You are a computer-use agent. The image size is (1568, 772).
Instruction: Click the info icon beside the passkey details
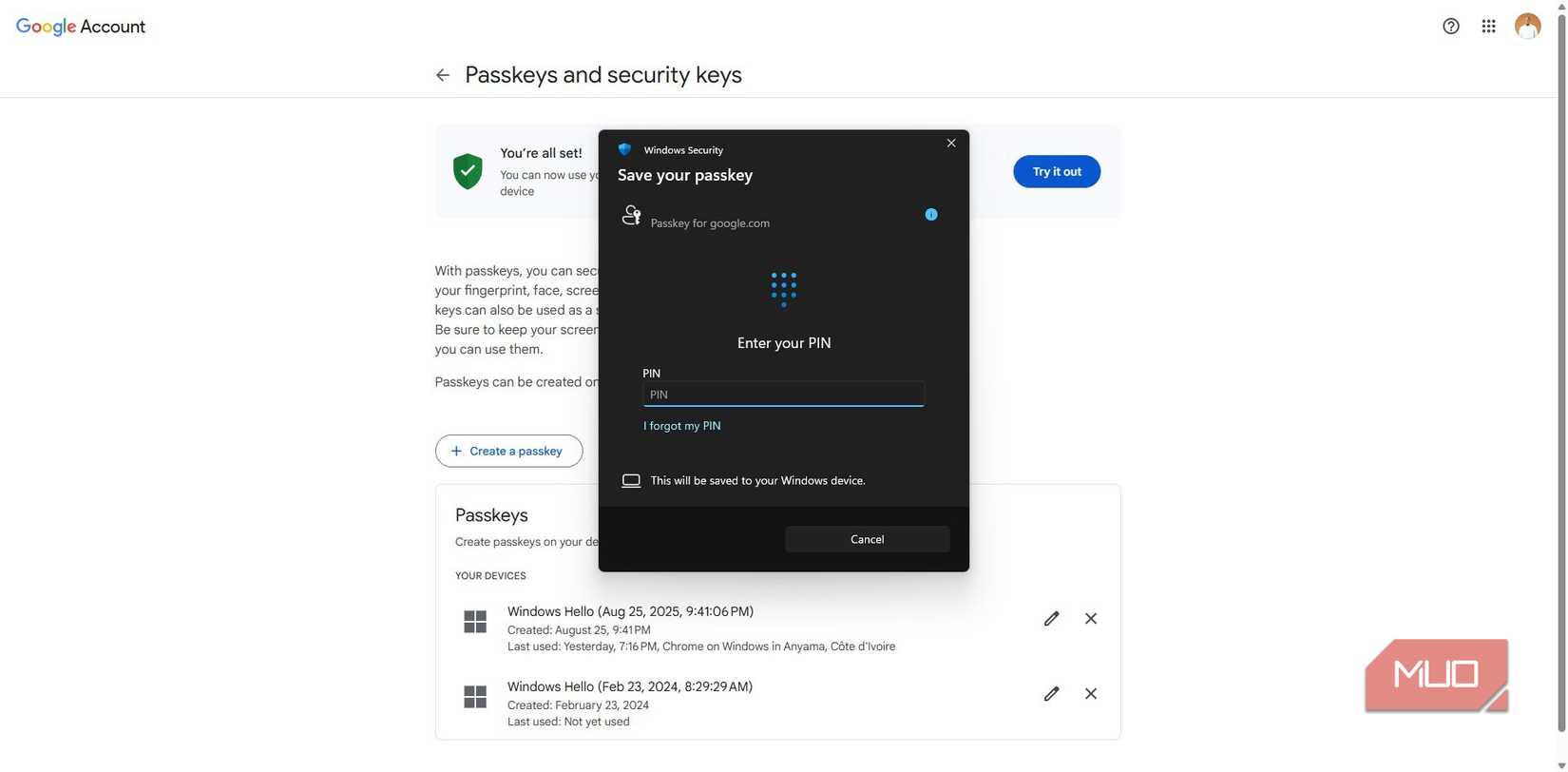click(931, 215)
